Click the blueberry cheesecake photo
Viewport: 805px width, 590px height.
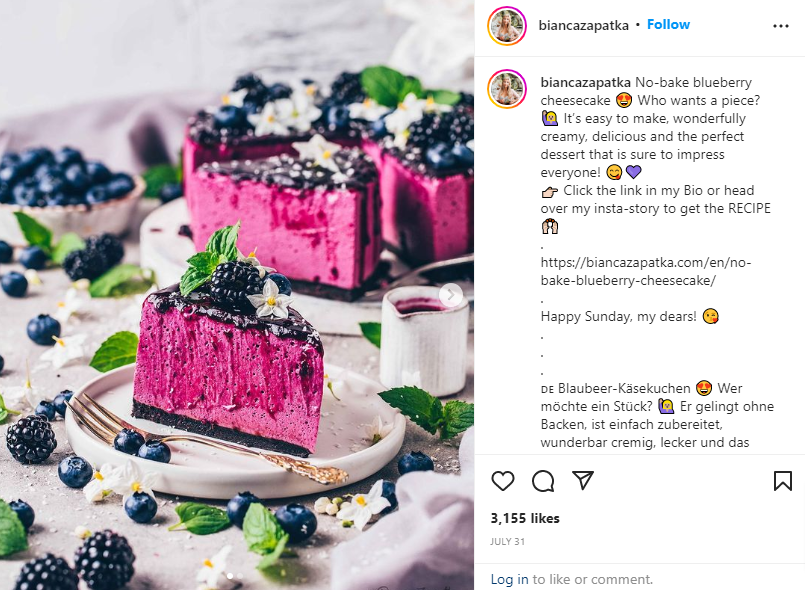tap(237, 295)
